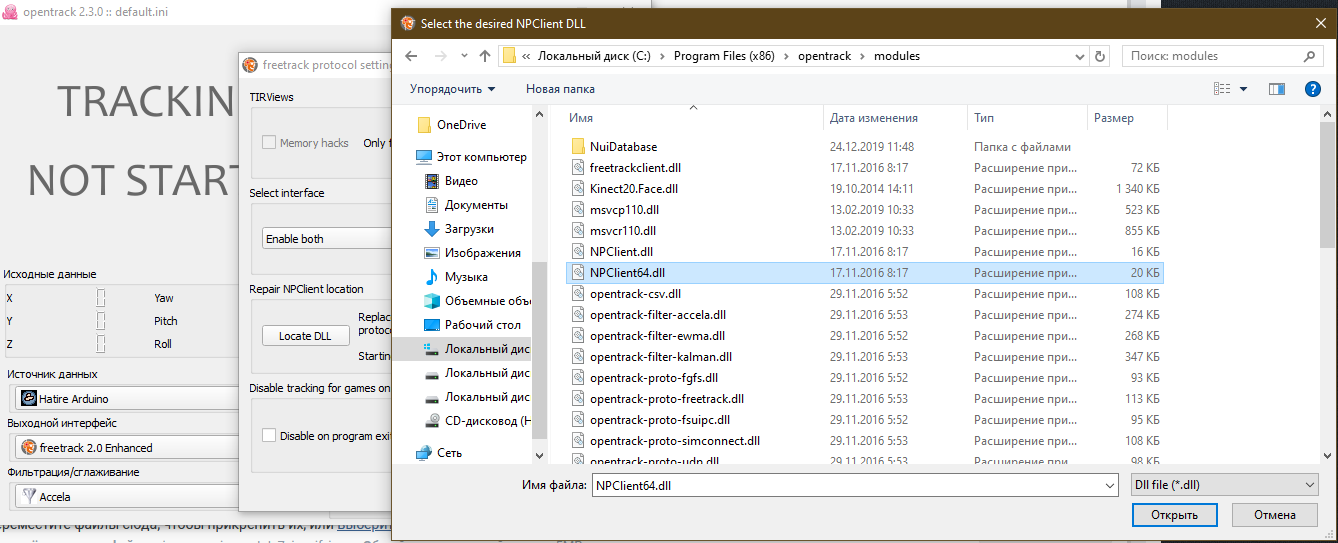Click the Загрузки folder in the sidebar
This screenshot has width=1338, height=543.
(468, 229)
